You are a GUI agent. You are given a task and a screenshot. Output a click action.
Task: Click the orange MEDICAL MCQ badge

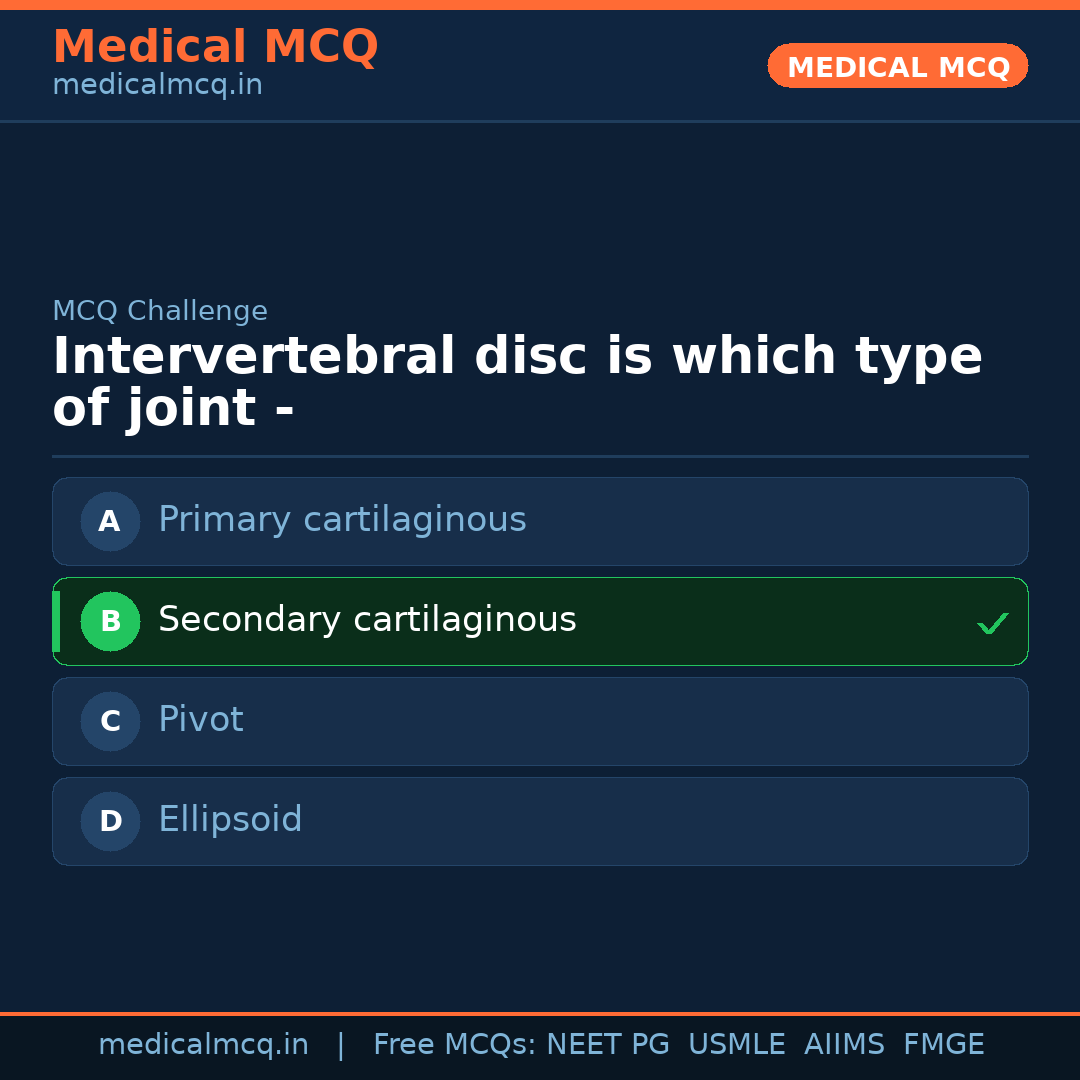[897, 66]
